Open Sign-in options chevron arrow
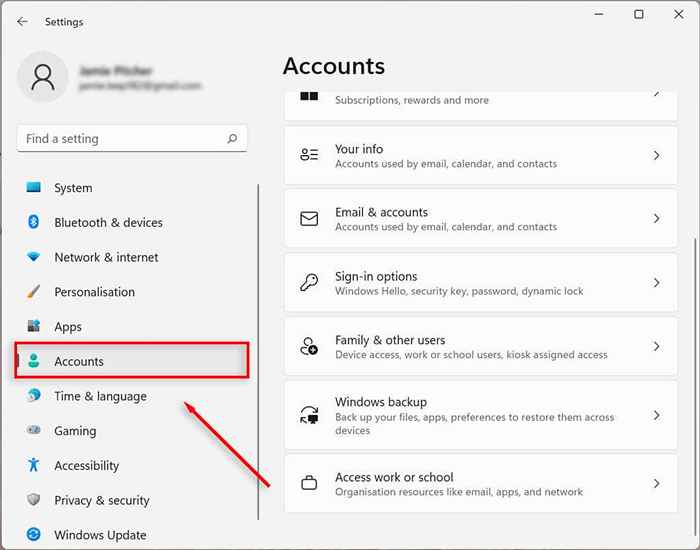Viewport: 700px width, 550px height. 657,283
